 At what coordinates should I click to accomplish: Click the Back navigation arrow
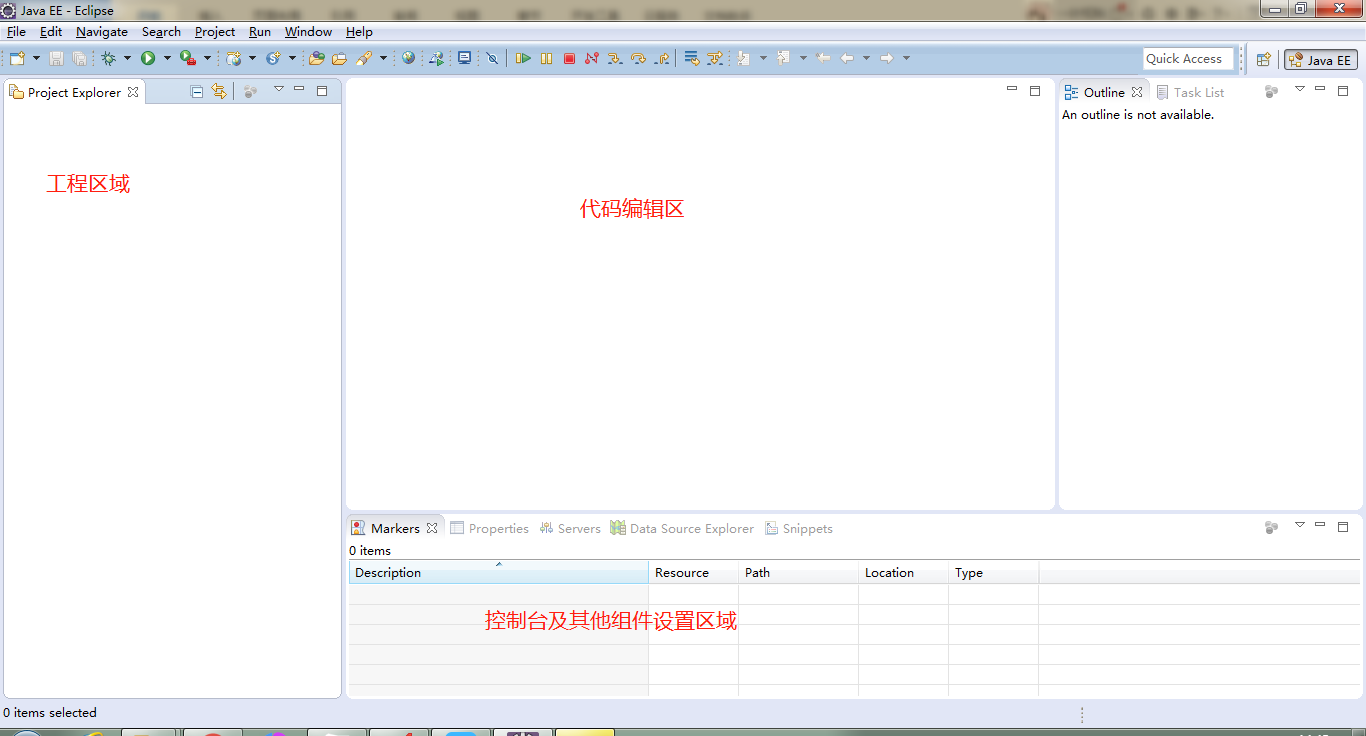[846, 58]
